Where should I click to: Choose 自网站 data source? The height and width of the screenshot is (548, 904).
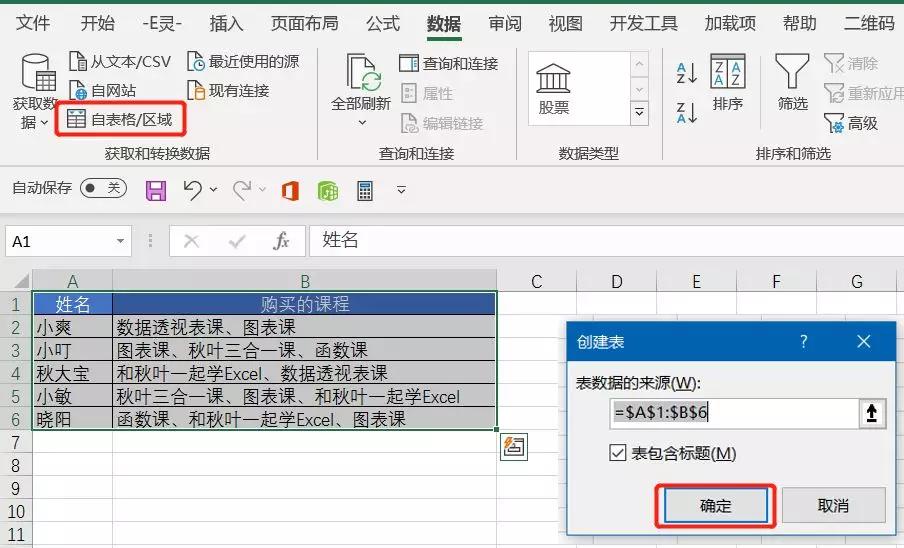point(103,90)
